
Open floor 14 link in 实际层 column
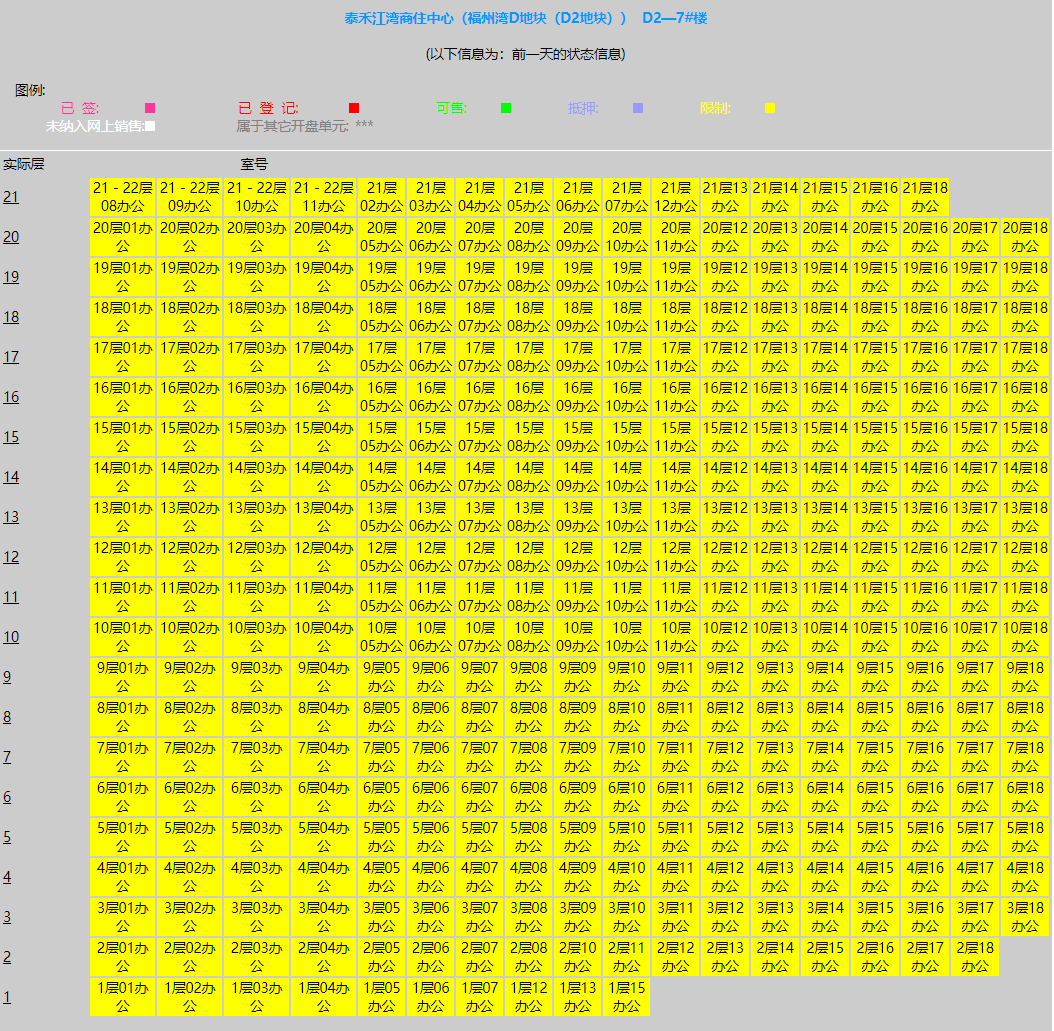click(x=11, y=477)
